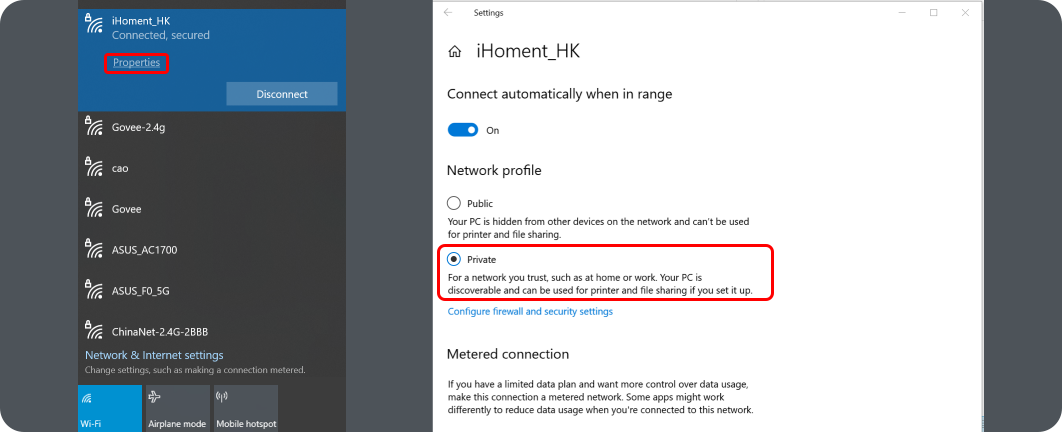Click the ASUS_AC1700 Wi-Fi signal icon
The height and width of the screenshot is (432, 1062).
(94, 248)
